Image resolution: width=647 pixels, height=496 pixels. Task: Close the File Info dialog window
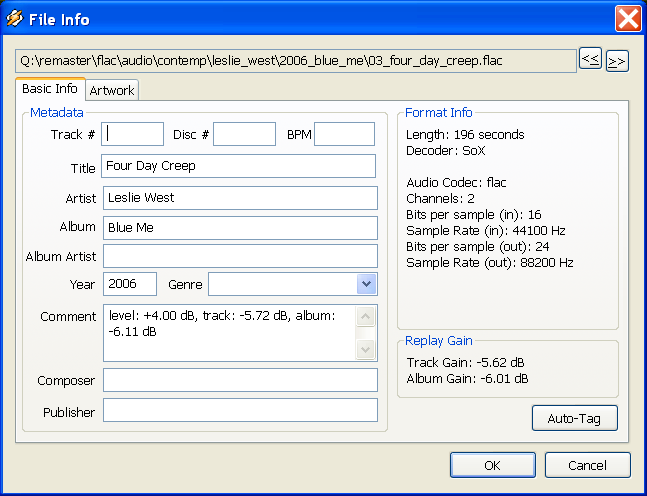coord(627,19)
